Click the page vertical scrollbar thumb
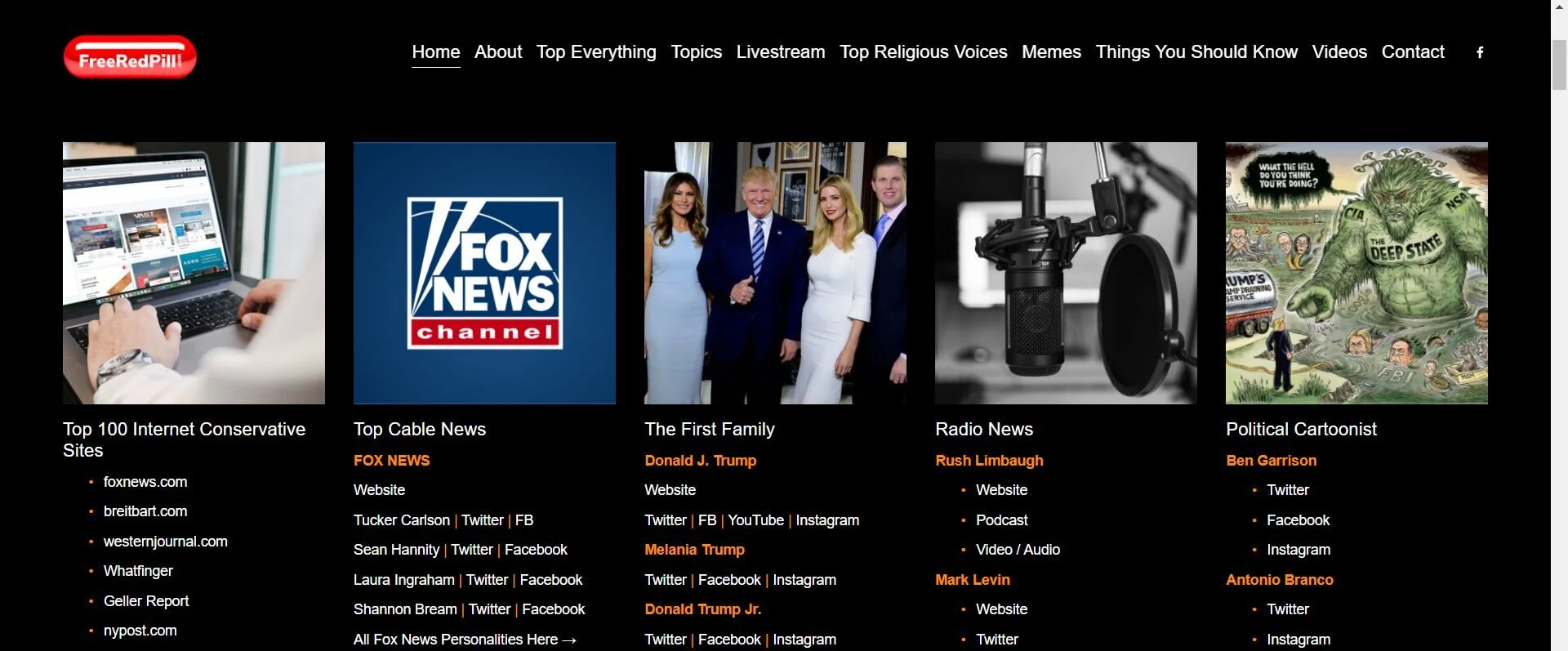1568x651 pixels. [1559, 64]
